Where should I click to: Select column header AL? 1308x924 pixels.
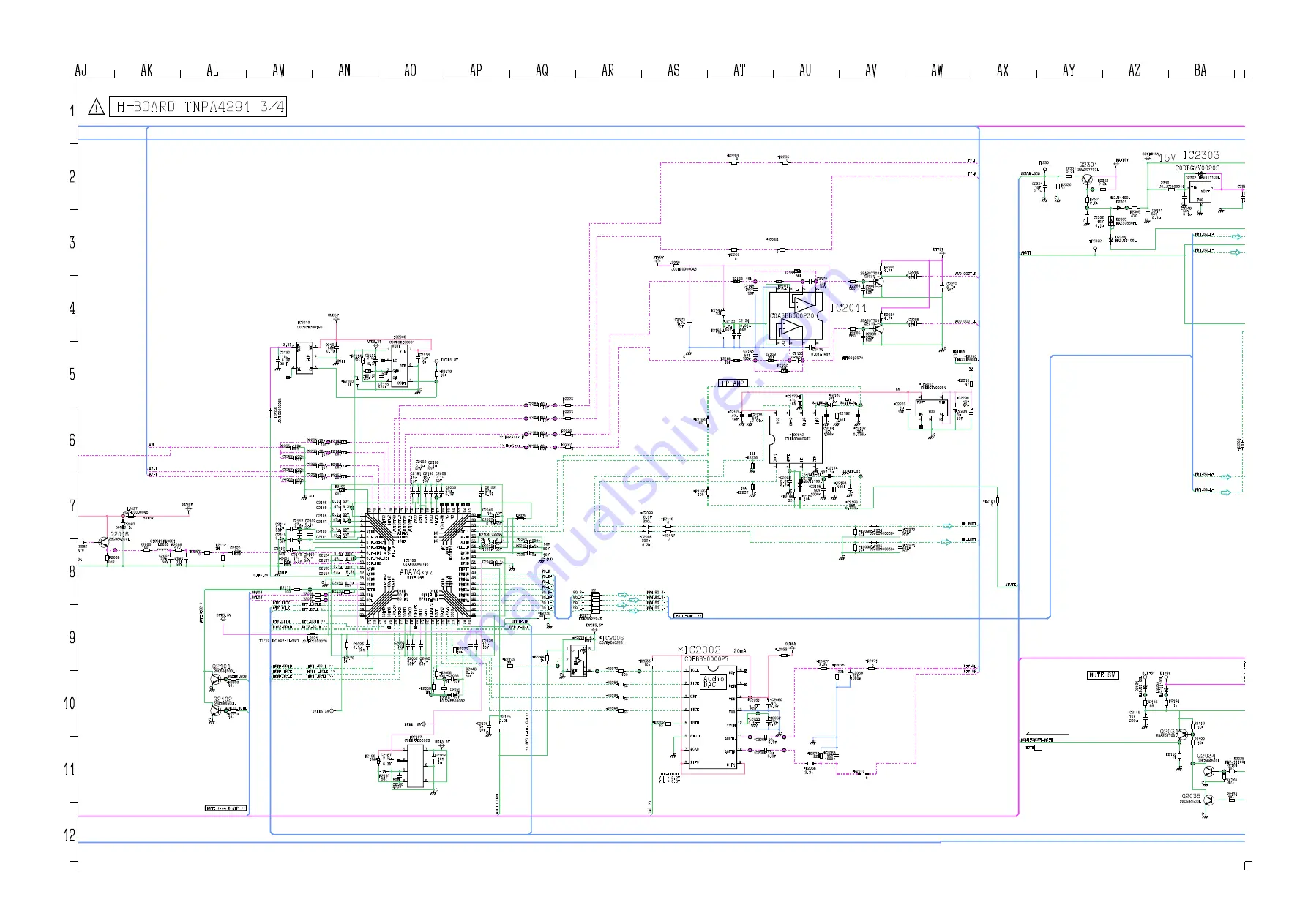(212, 70)
